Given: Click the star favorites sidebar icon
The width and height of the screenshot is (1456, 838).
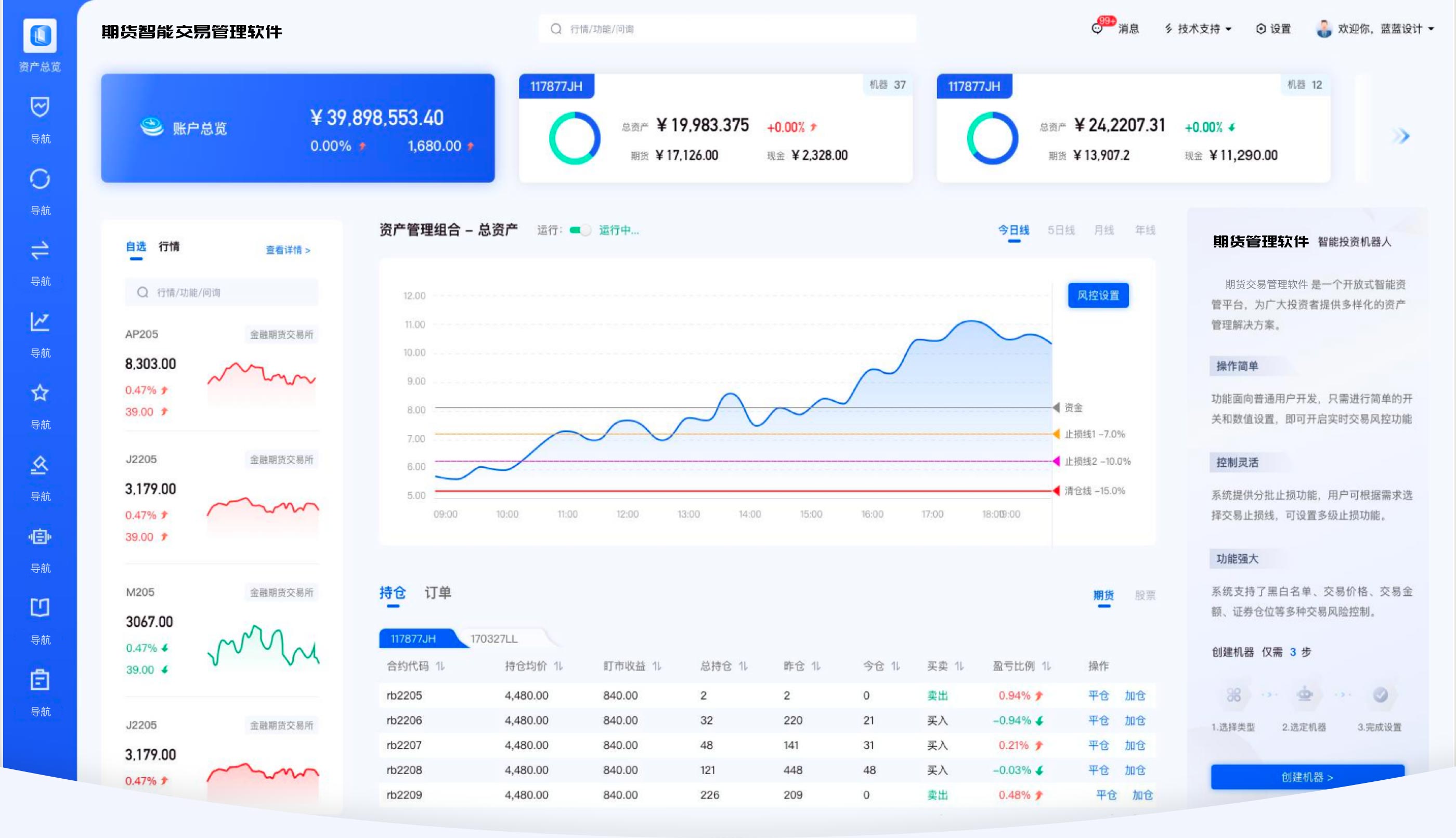Looking at the screenshot, I should click(40, 393).
